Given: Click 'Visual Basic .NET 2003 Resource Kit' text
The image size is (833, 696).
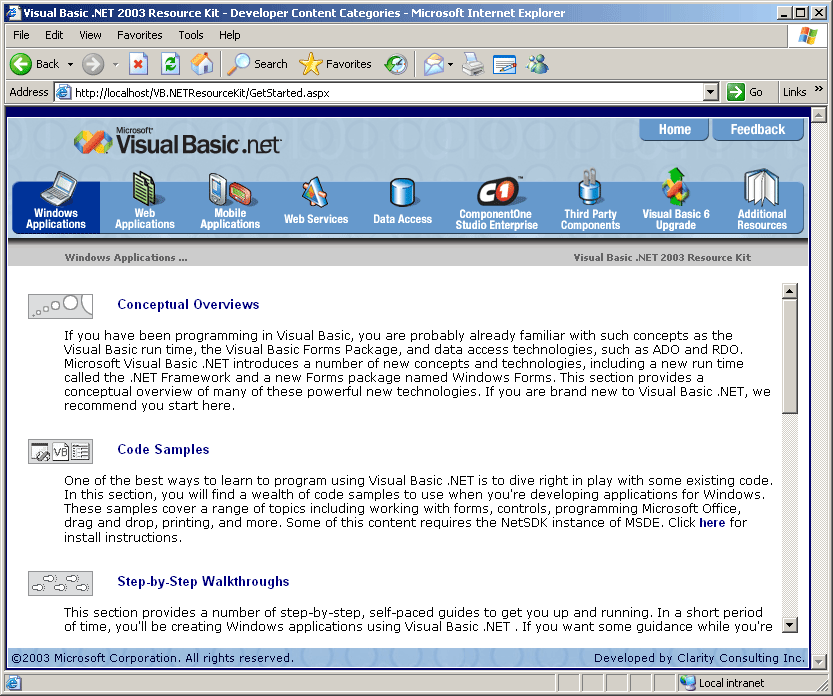Looking at the screenshot, I should (662, 258).
